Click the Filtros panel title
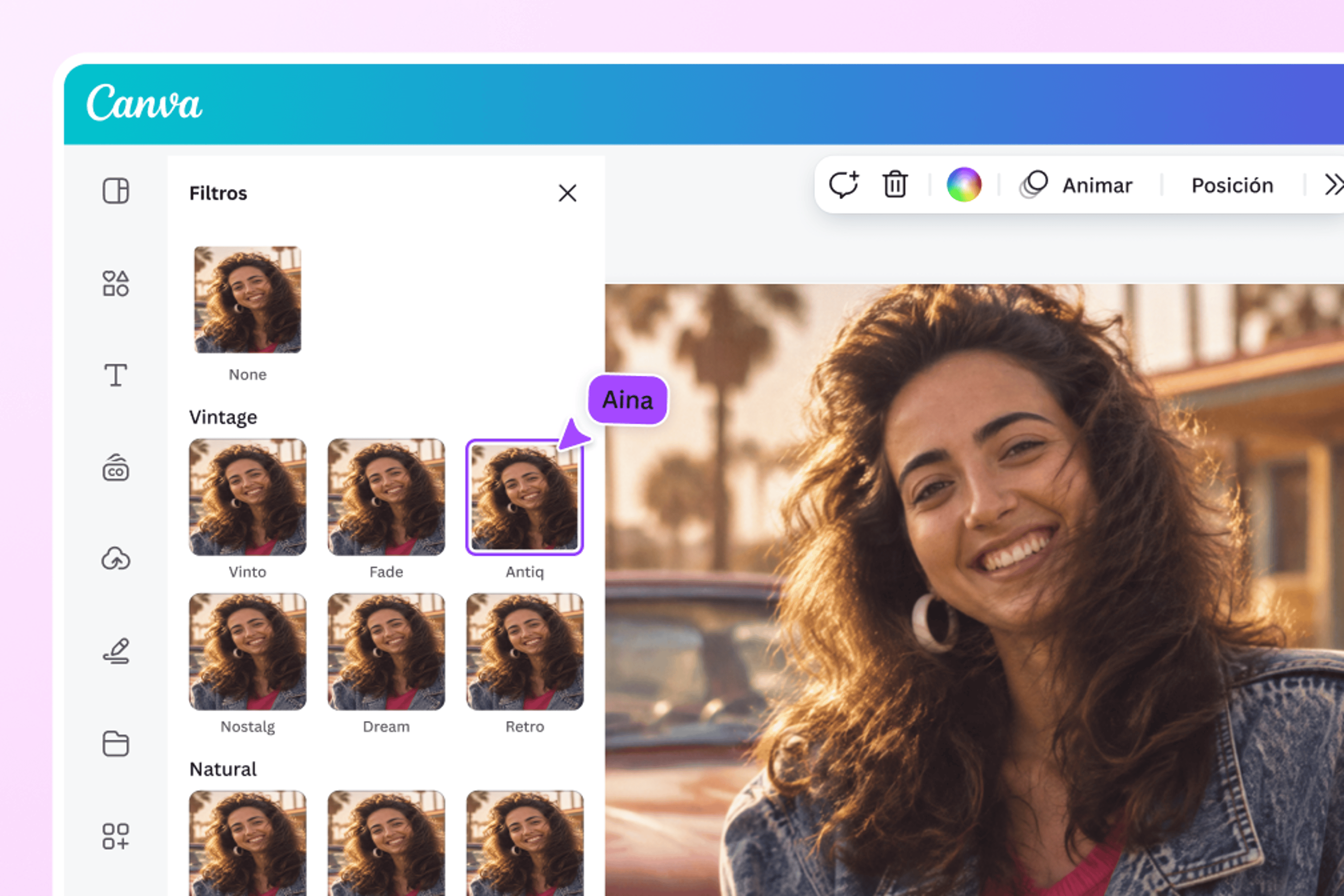Image resolution: width=1344 pixels, height=896 pixels. 218,193
